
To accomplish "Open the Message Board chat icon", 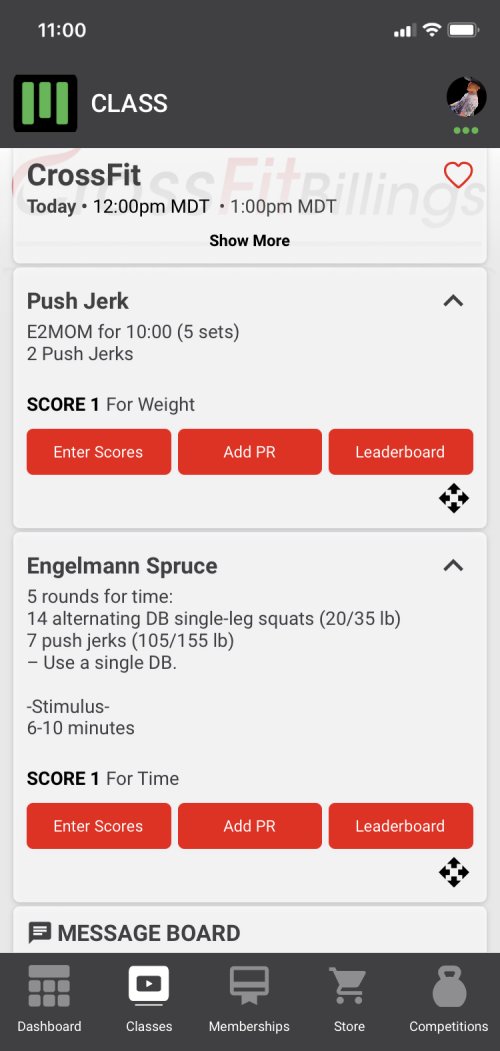I will [x=40, y=932].
